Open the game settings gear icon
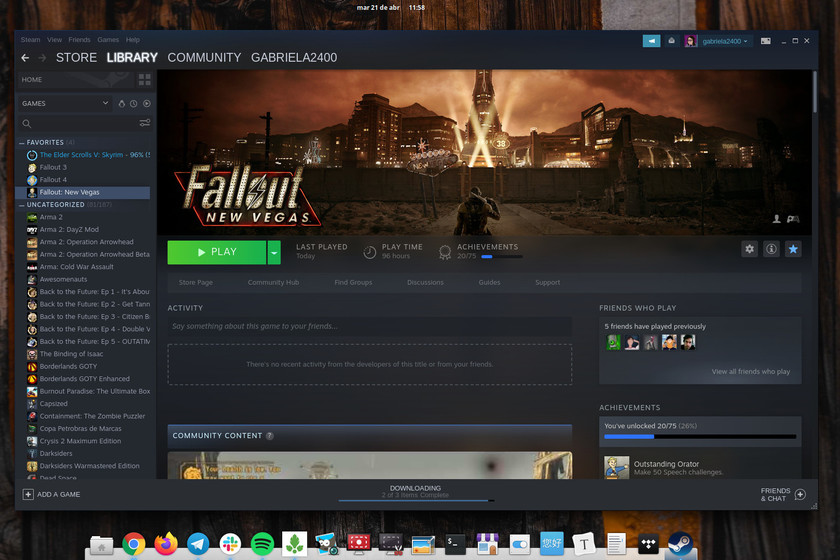Viewport: 840px width, 560px height. coord(749,250)
